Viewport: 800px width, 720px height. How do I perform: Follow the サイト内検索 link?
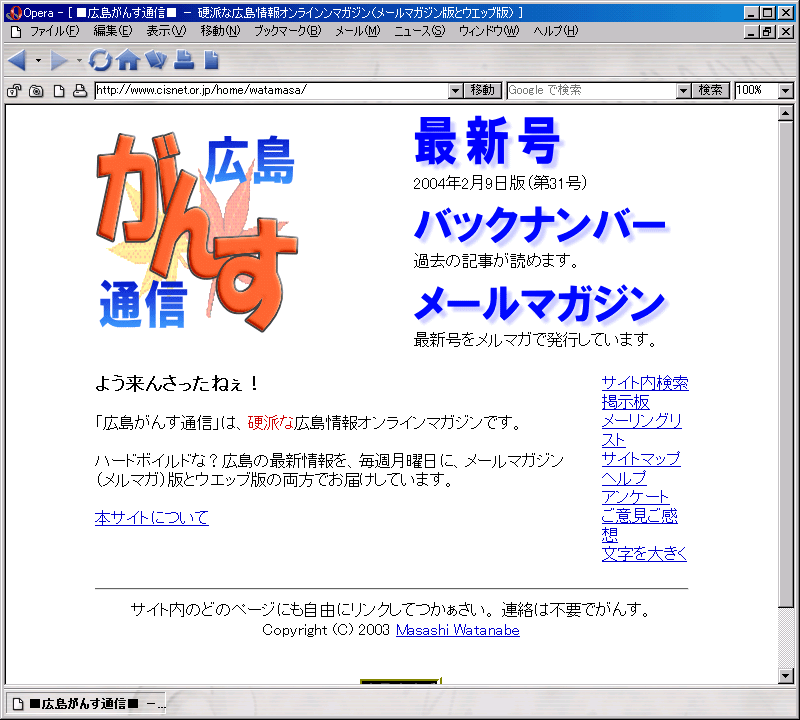tap(645, 383)
